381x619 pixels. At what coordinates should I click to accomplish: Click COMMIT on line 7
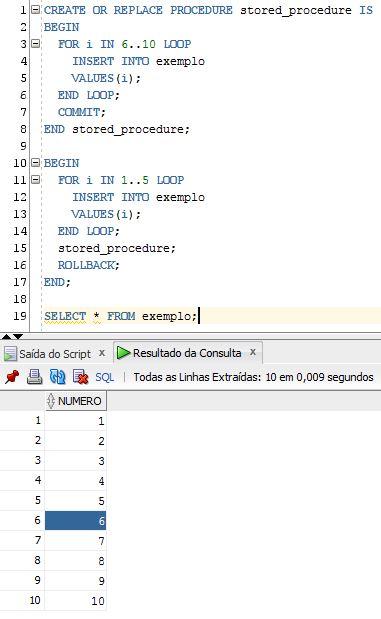(79, 112)
